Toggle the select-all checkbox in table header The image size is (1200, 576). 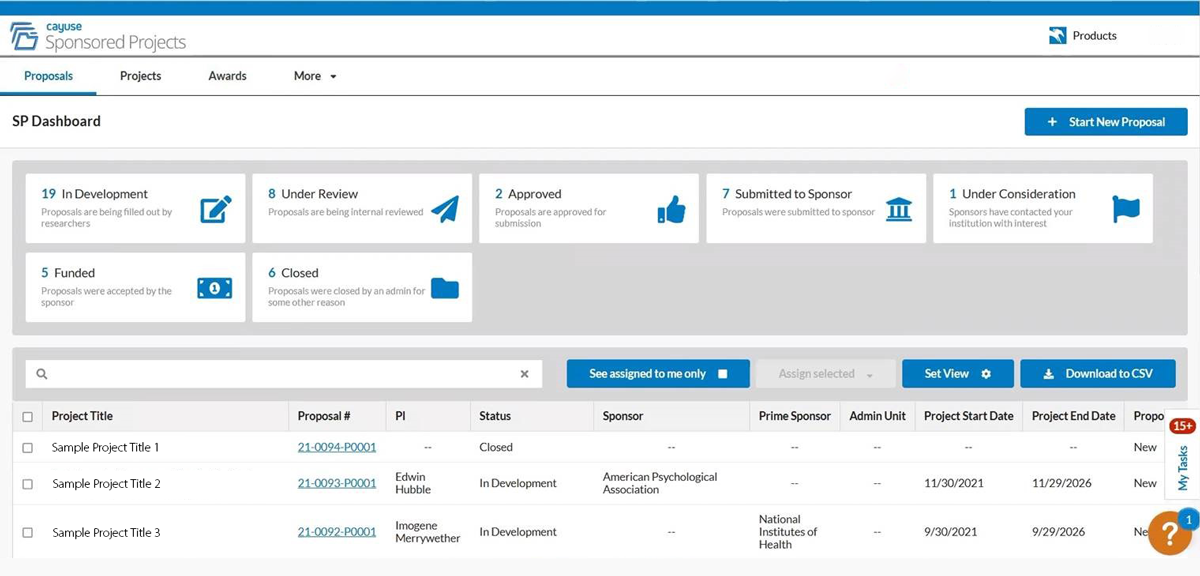(28, 417)
